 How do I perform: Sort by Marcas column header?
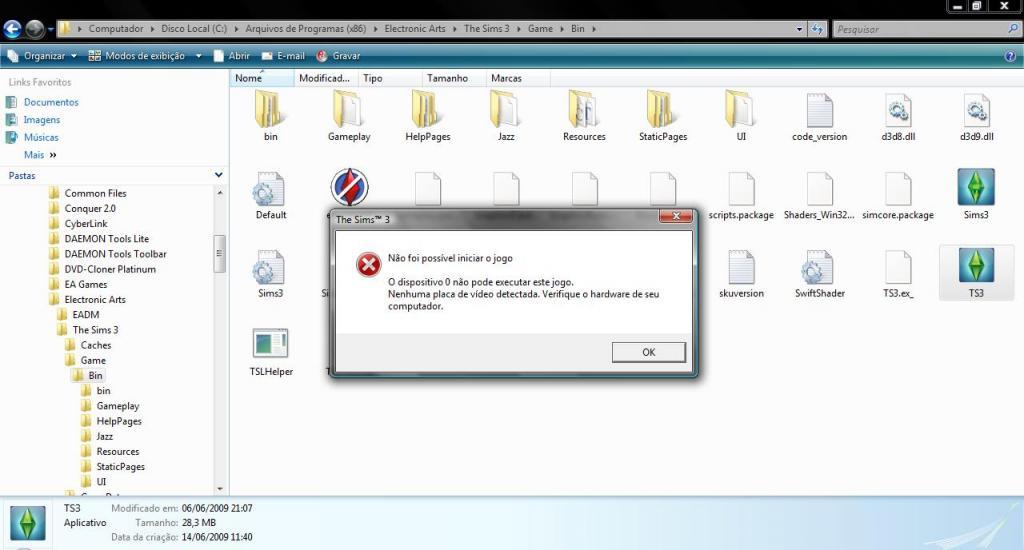518,78
